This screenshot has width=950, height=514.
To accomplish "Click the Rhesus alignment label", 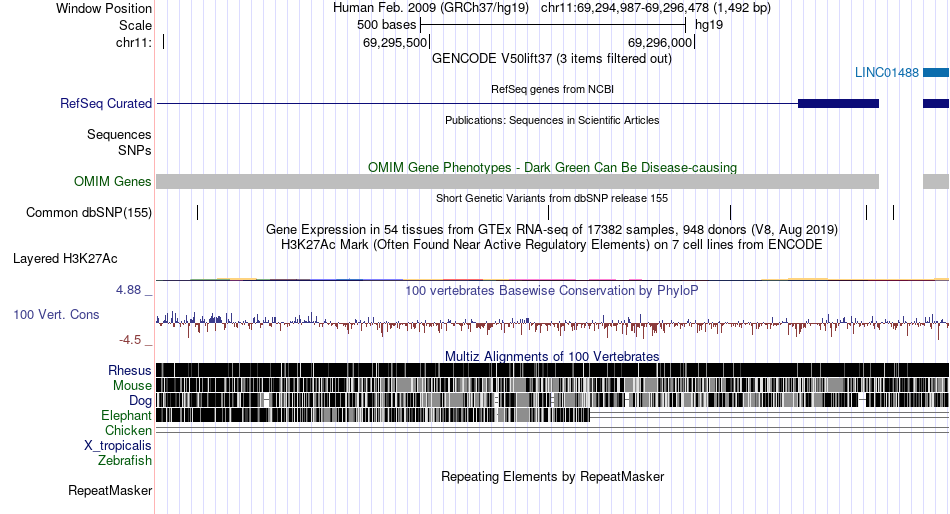I will [129, 370].
